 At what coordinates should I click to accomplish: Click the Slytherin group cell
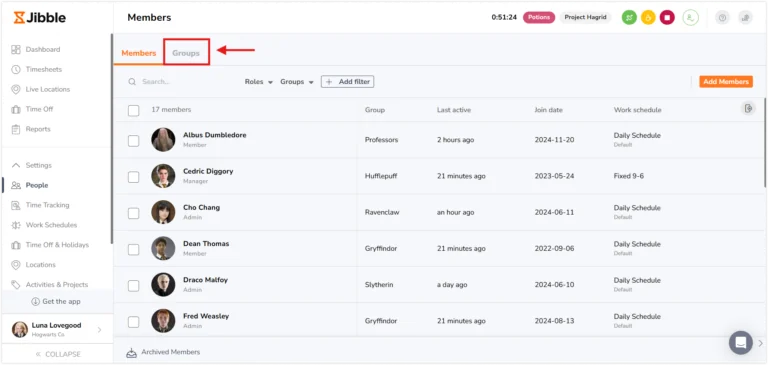click(x=379, y=285)
